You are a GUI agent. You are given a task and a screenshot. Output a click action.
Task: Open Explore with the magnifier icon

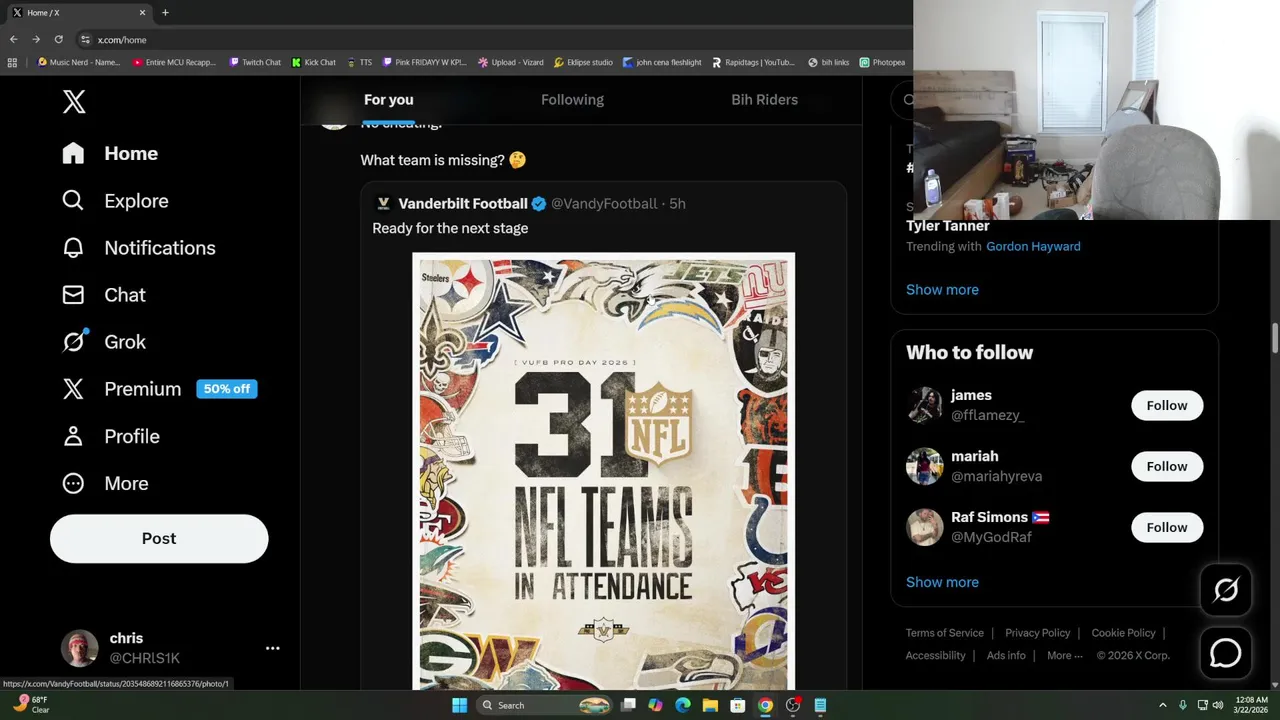(73, 200)
